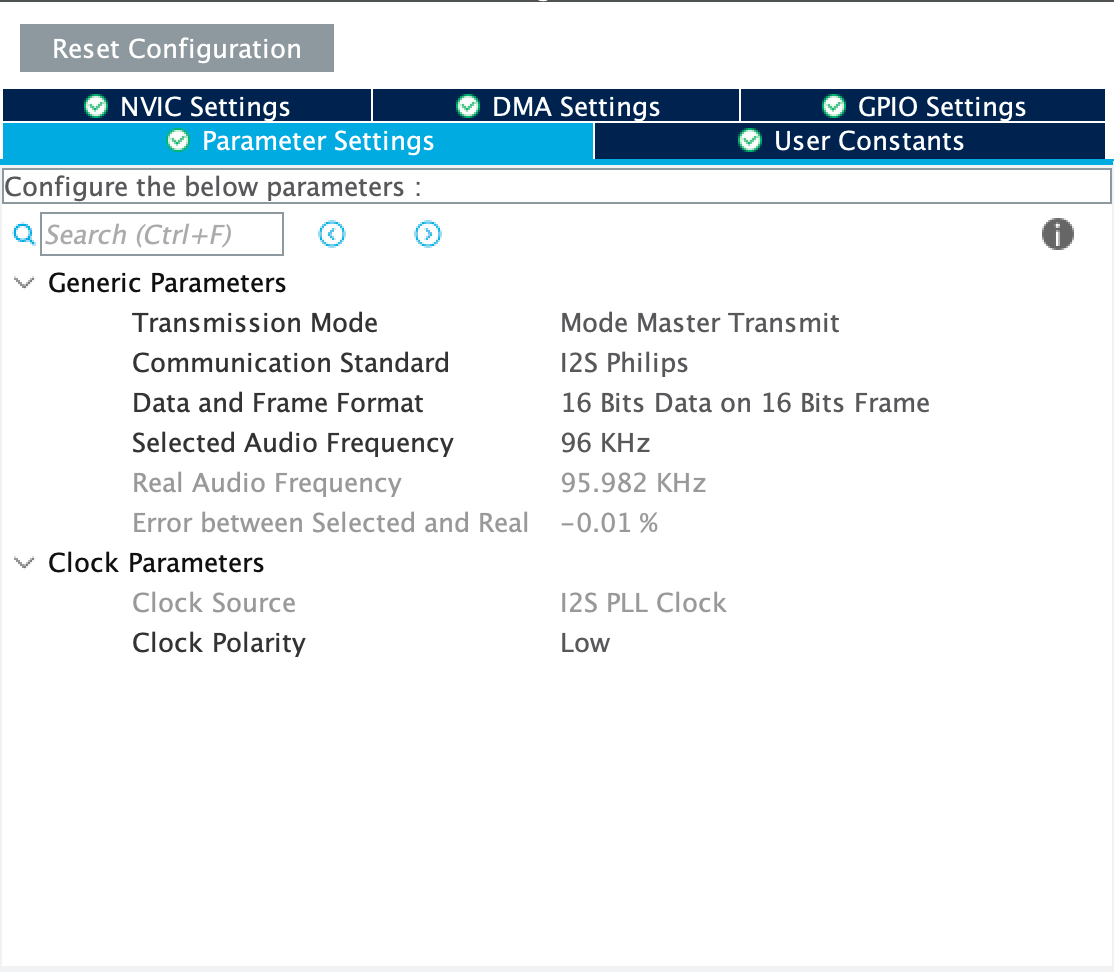Screen dimensions: 1114x972
Task: Click the Reset Configuration button
Action: click(176, 48)
